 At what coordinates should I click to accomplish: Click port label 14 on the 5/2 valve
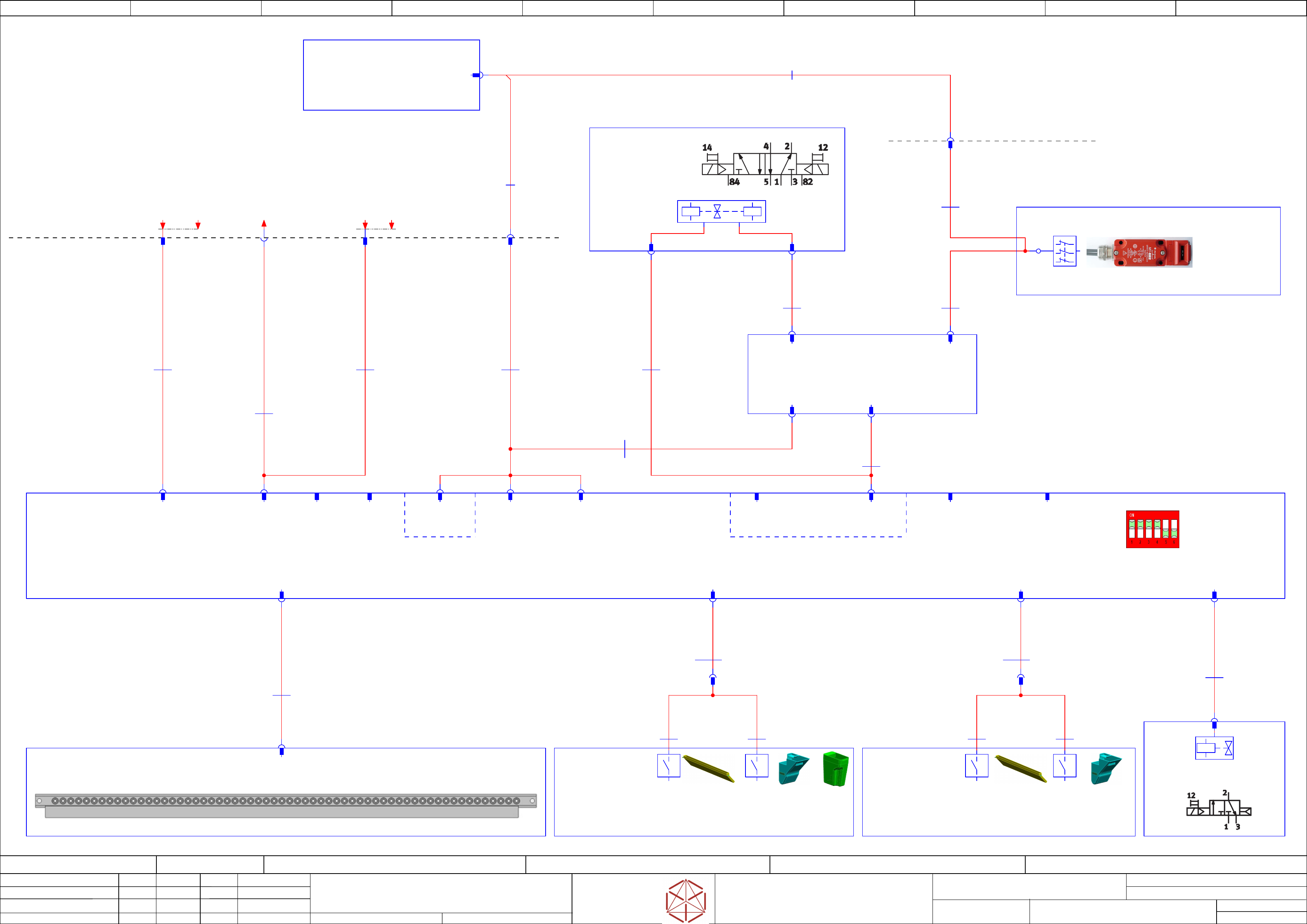(707, 147)
